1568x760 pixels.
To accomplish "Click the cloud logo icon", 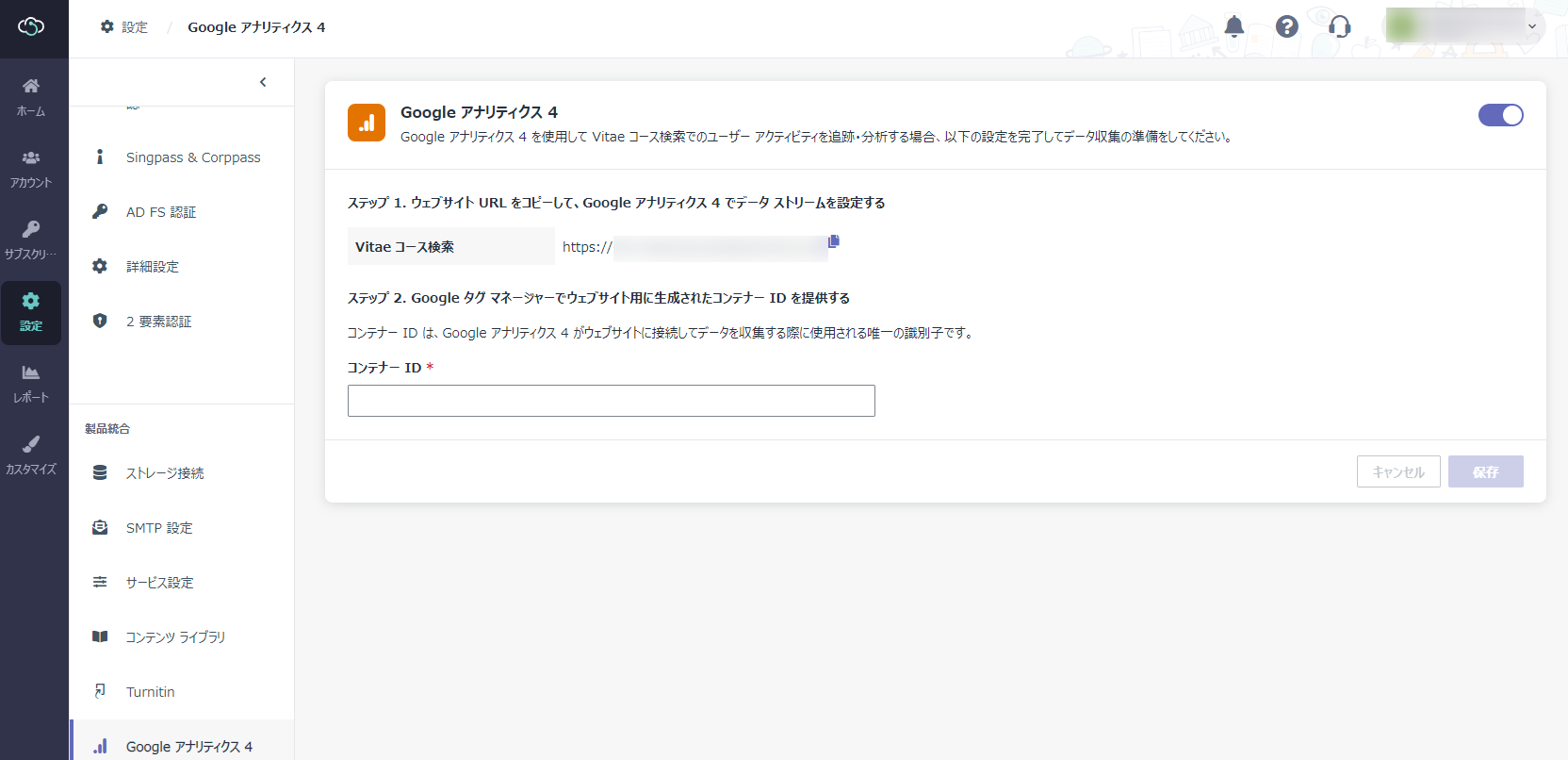I will 31,26.
